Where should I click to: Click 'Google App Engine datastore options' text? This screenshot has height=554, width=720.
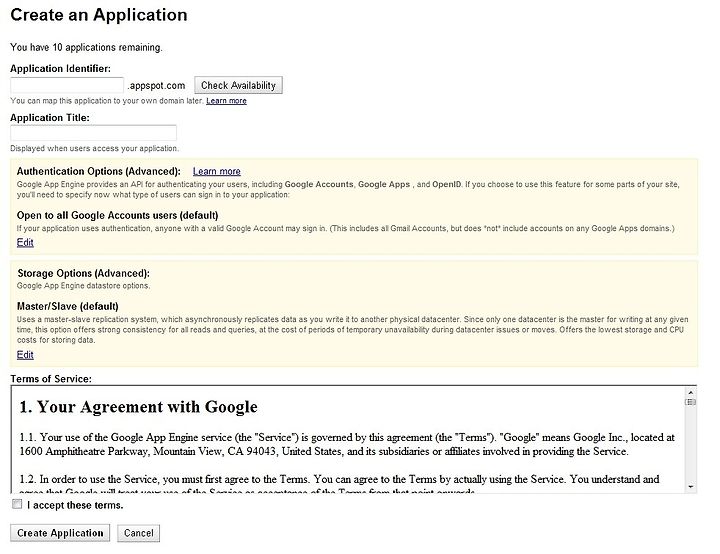[x=84, y=286]
